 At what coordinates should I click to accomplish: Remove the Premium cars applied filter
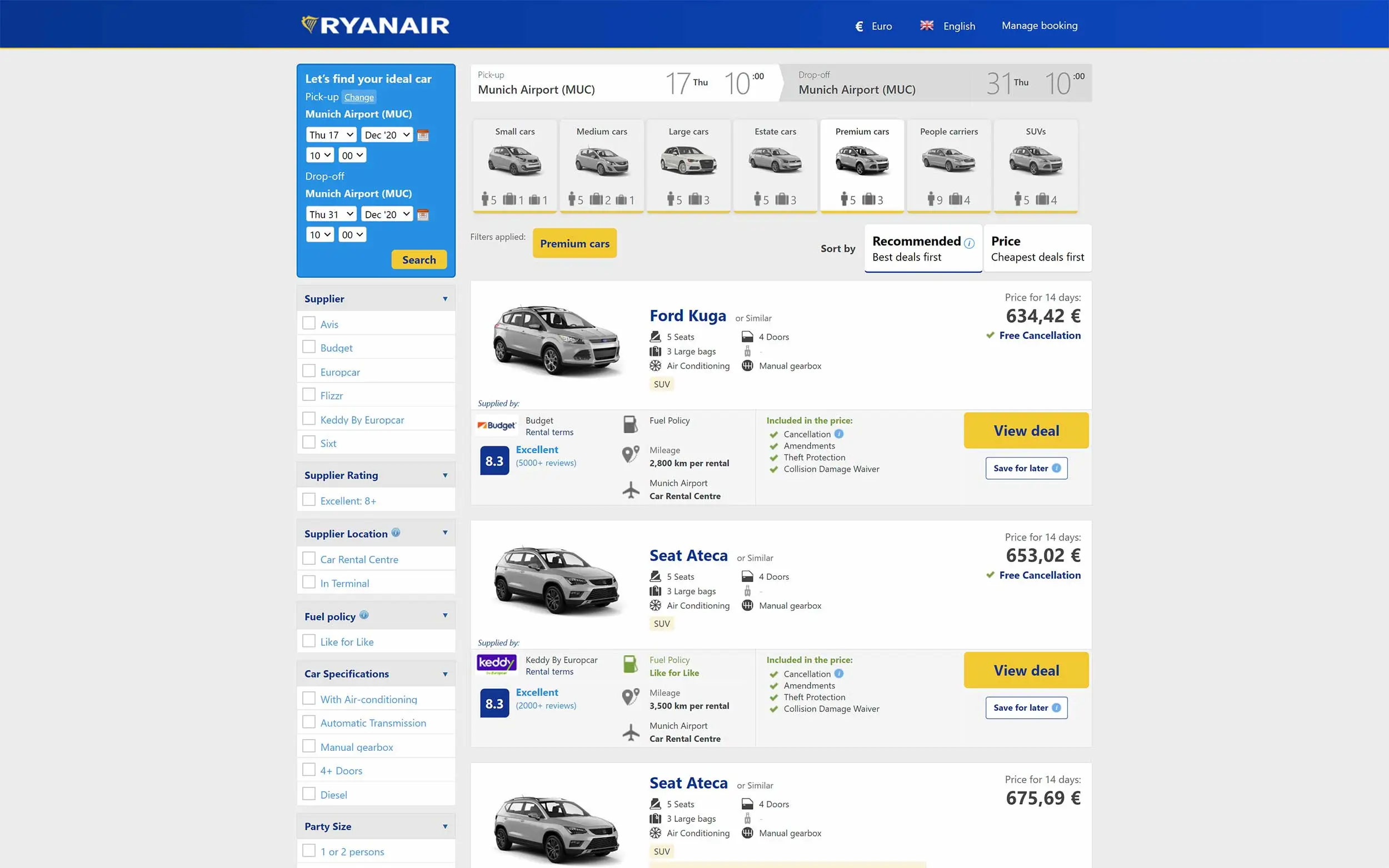coord(574,243)
